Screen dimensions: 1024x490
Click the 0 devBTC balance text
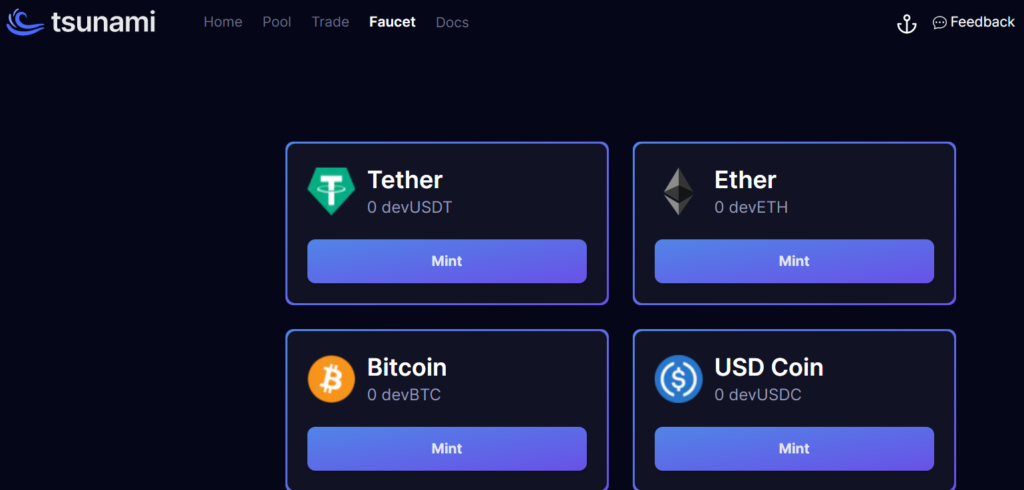click(404, 395)
